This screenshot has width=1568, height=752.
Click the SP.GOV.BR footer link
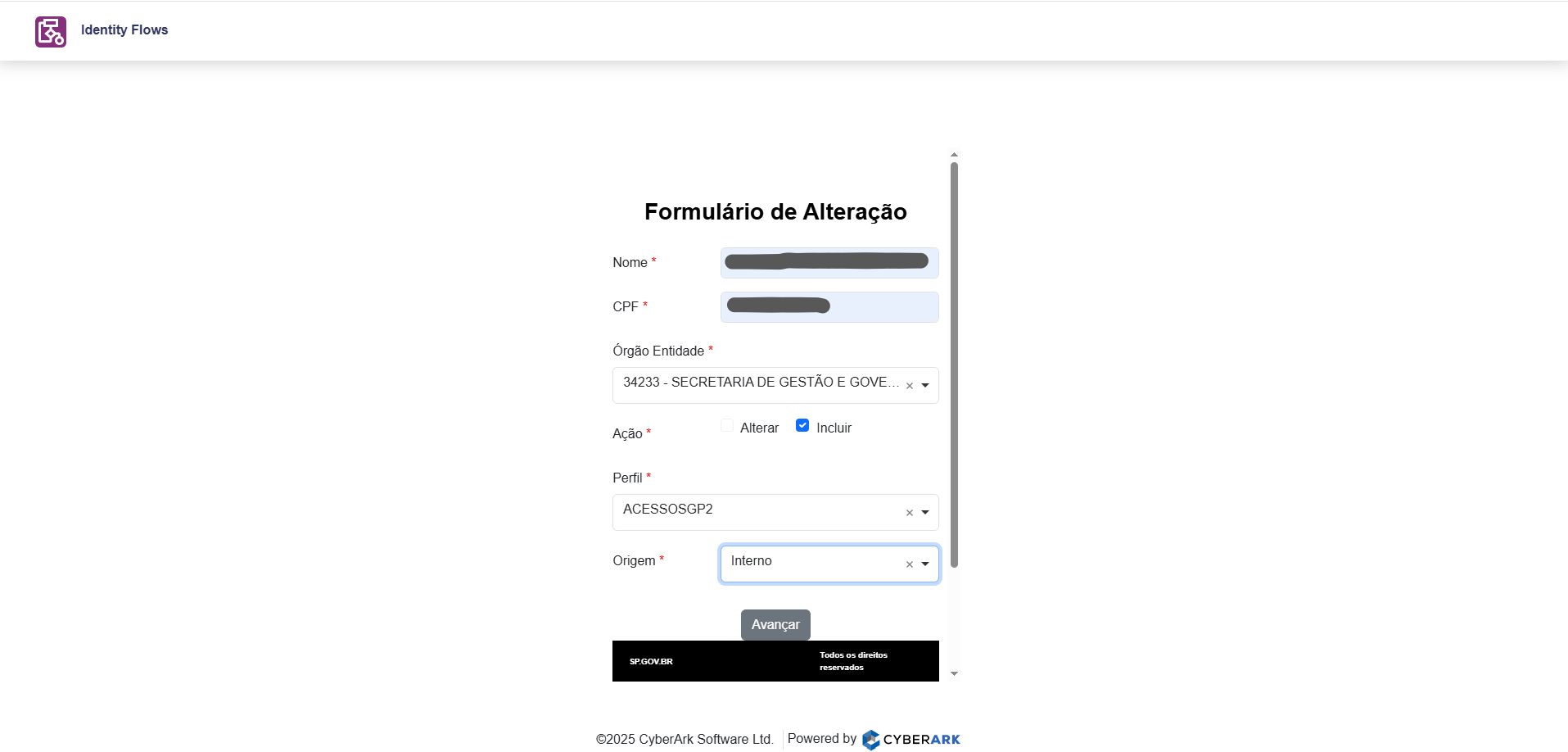651,662
